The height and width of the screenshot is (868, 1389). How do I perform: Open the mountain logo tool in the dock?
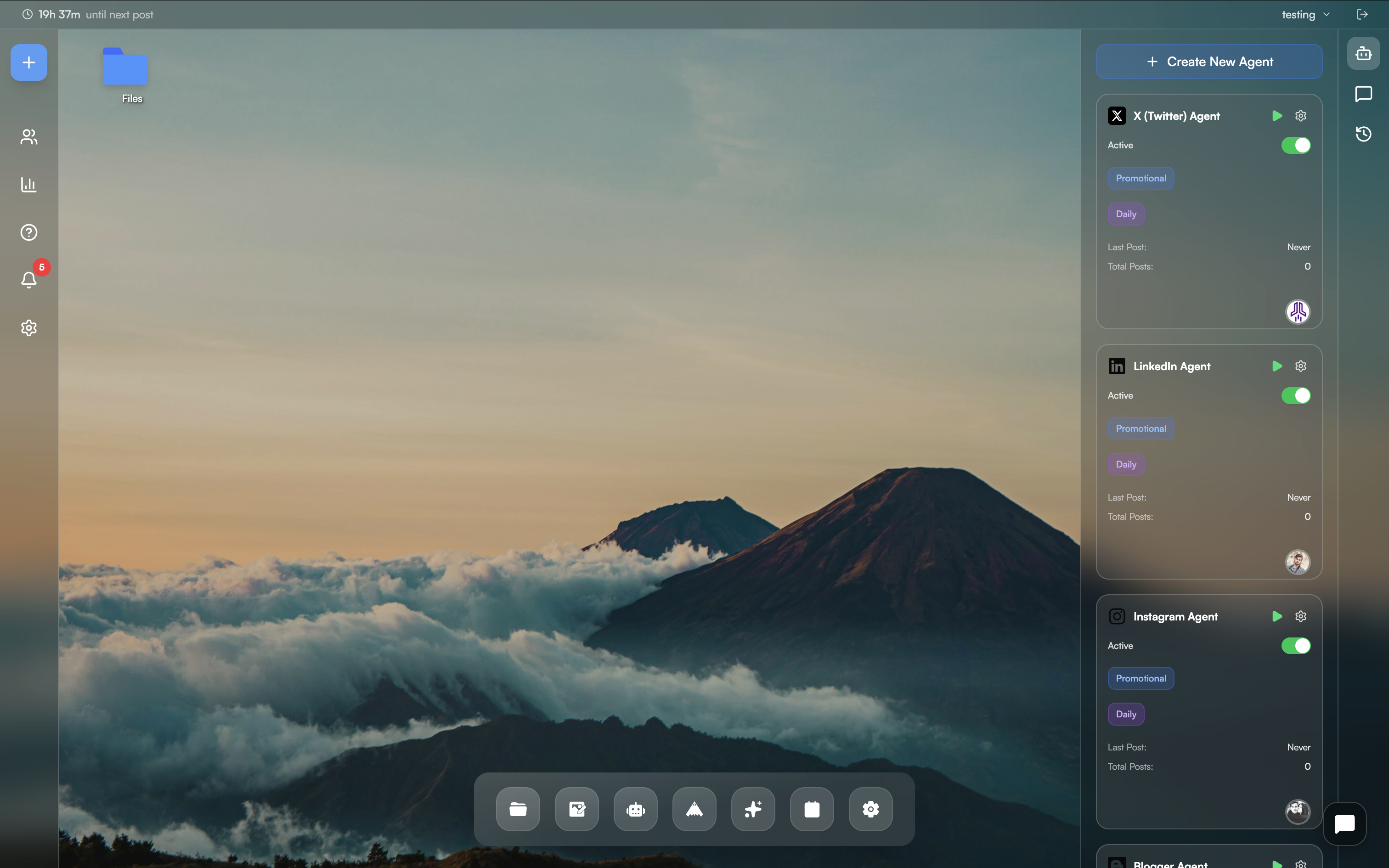tap(694, 809)
